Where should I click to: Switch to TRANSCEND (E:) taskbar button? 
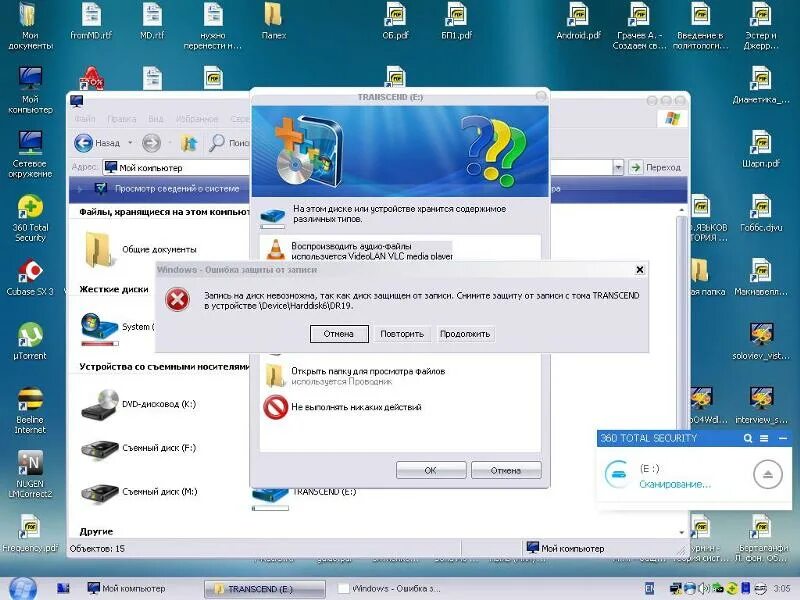pos(265,589)
